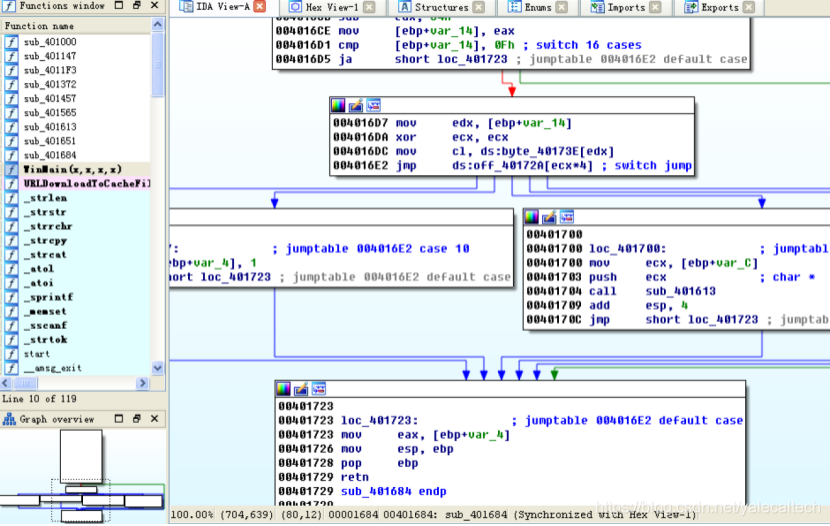This screenshot has width=830, height=526.
Task: Select sub_401000 in function list
Action: click(x=50, y=42)
